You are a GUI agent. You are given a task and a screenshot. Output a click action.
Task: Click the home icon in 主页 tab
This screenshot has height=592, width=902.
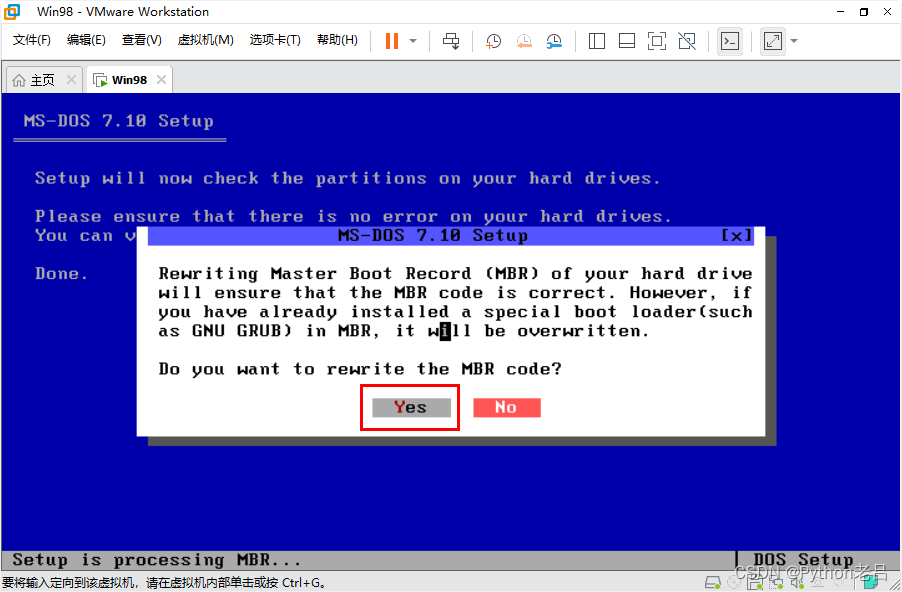click(19, 80)
